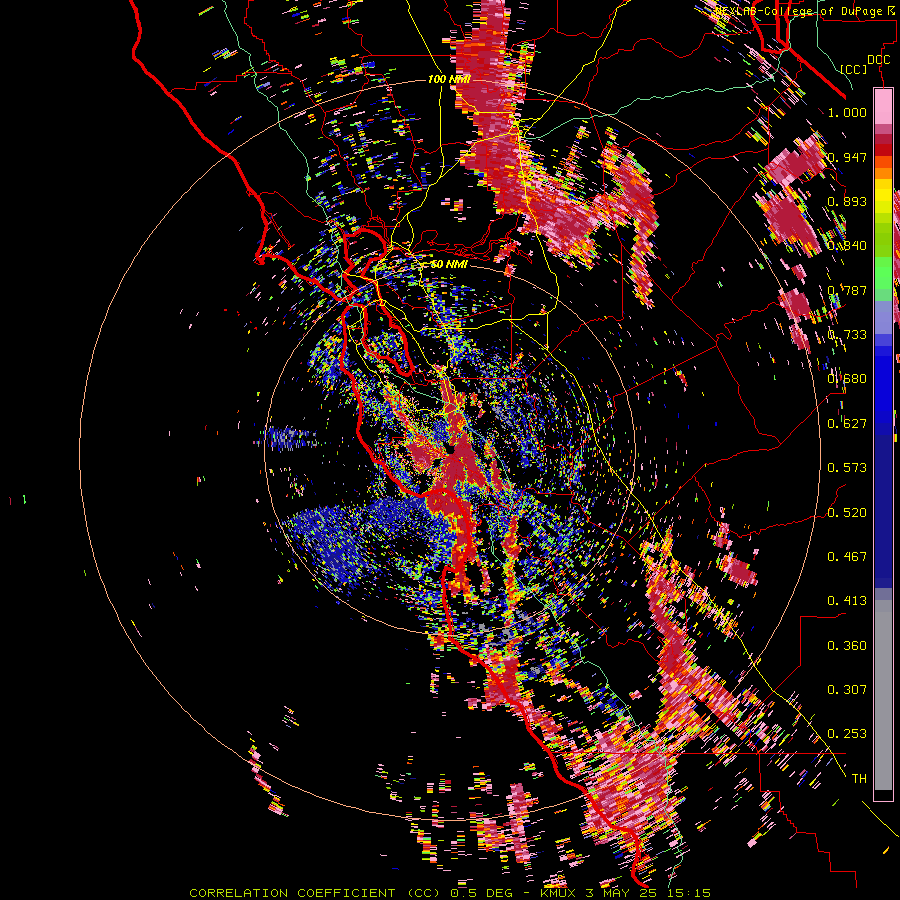Image resolution: width=900 pixels, height=900 pixels.
Task: Pick the light pink top segment of the color bar
Action: pos(883,106)
